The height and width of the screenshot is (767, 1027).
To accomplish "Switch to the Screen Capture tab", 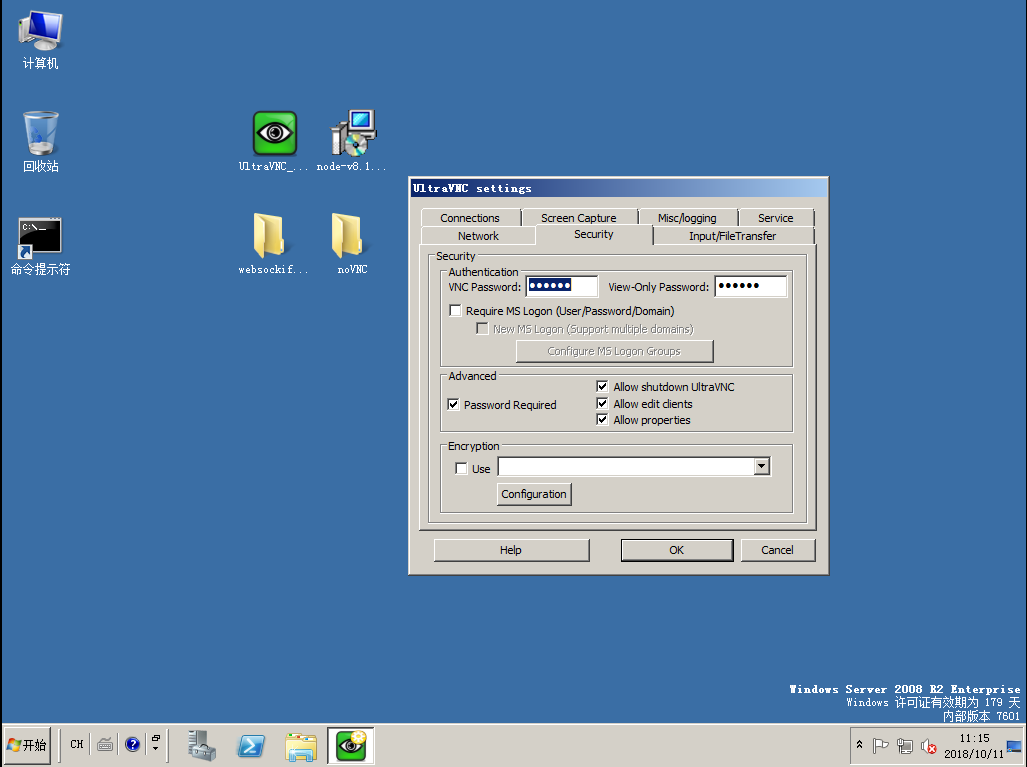I will [x=579, y=217].
